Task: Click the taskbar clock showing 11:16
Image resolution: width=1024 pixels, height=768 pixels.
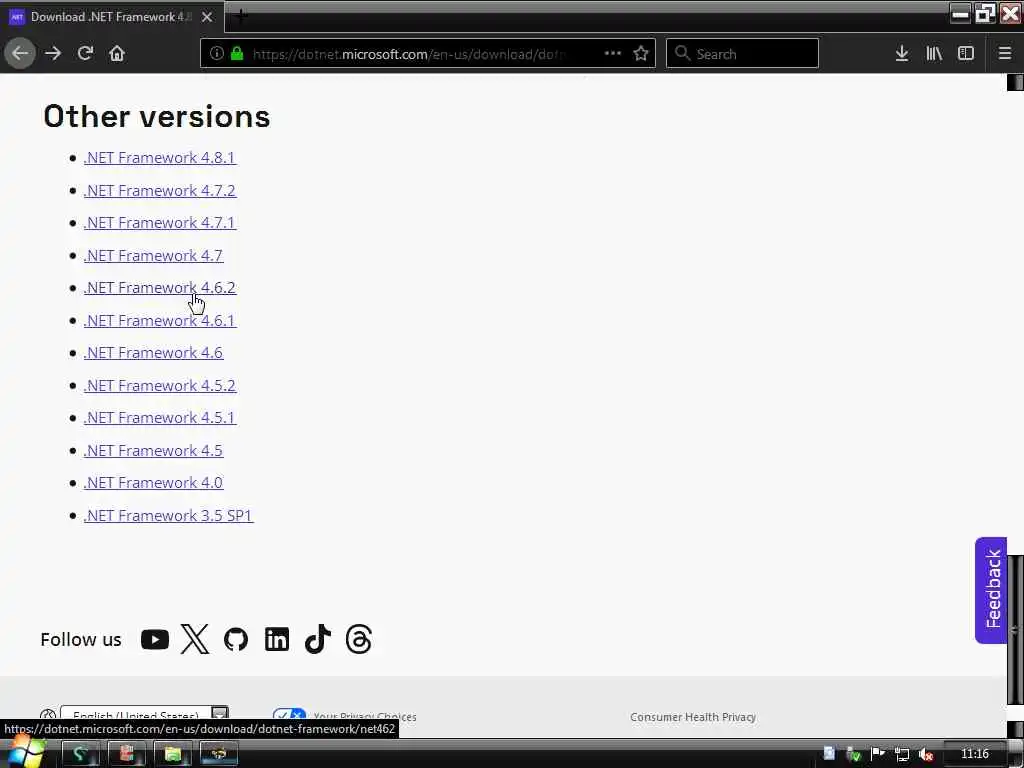Action: point(974,754)
